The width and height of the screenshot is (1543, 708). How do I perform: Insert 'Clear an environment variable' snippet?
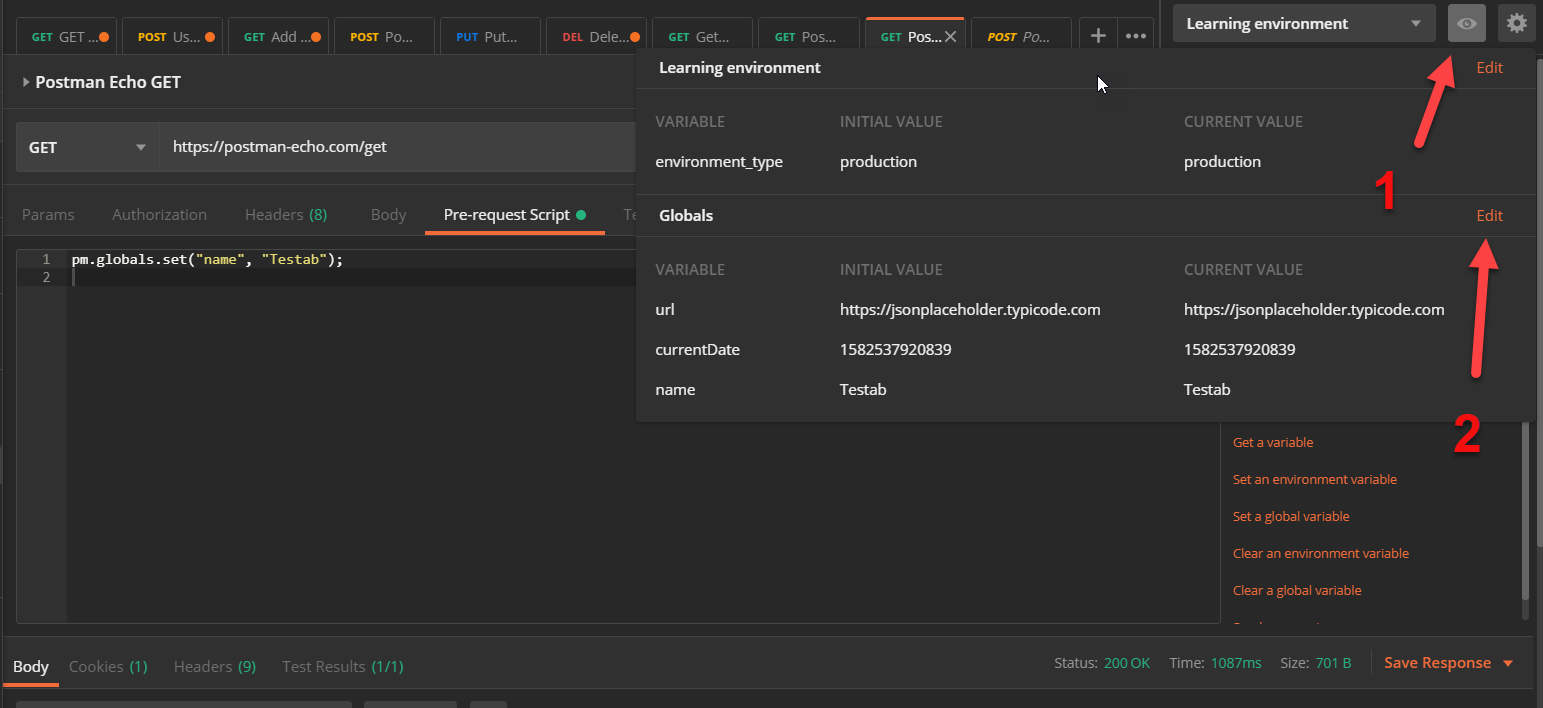coord(1321,553)
